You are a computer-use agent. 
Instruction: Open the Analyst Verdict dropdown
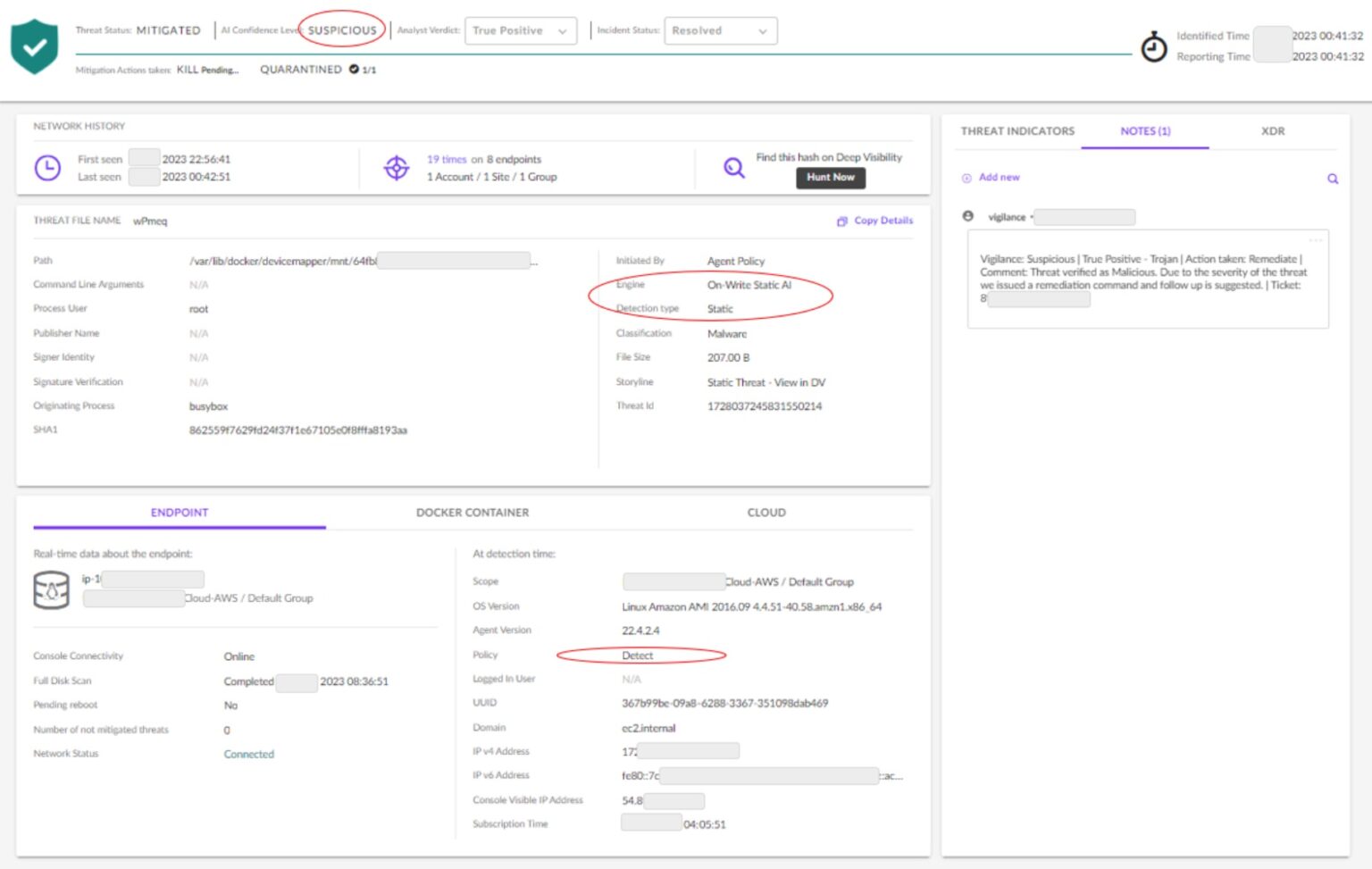point(520,31)
